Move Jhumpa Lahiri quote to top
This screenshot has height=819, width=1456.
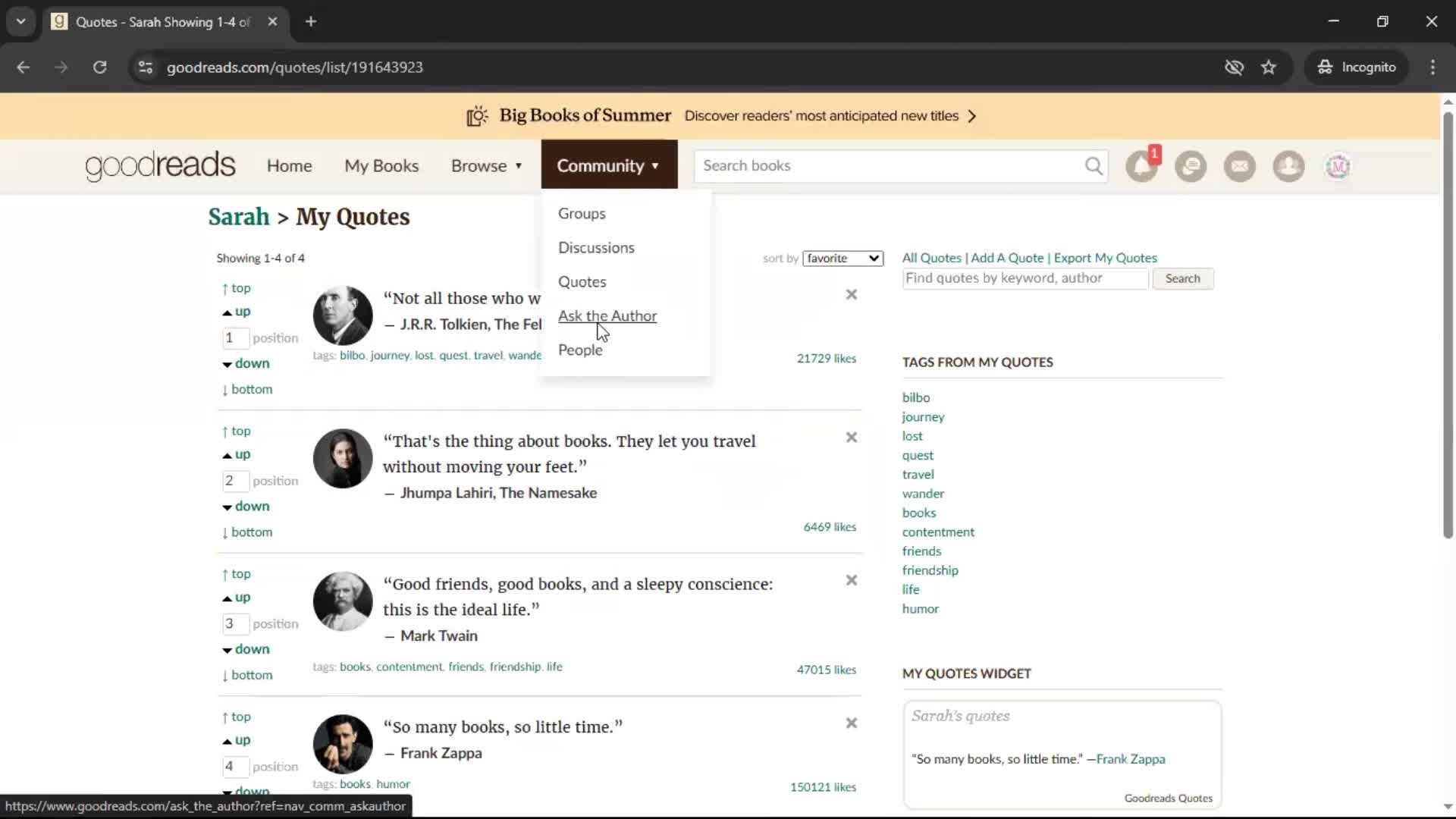point(237,431)
